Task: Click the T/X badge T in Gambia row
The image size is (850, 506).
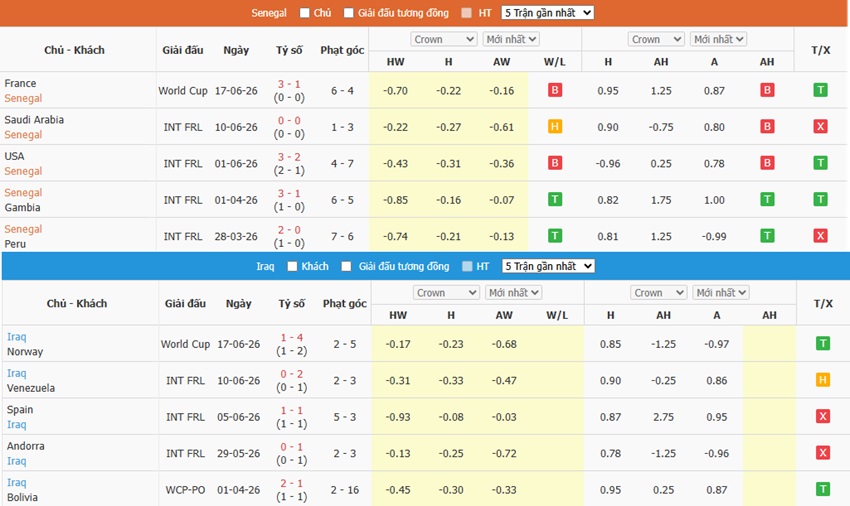Action: [820, 199]
